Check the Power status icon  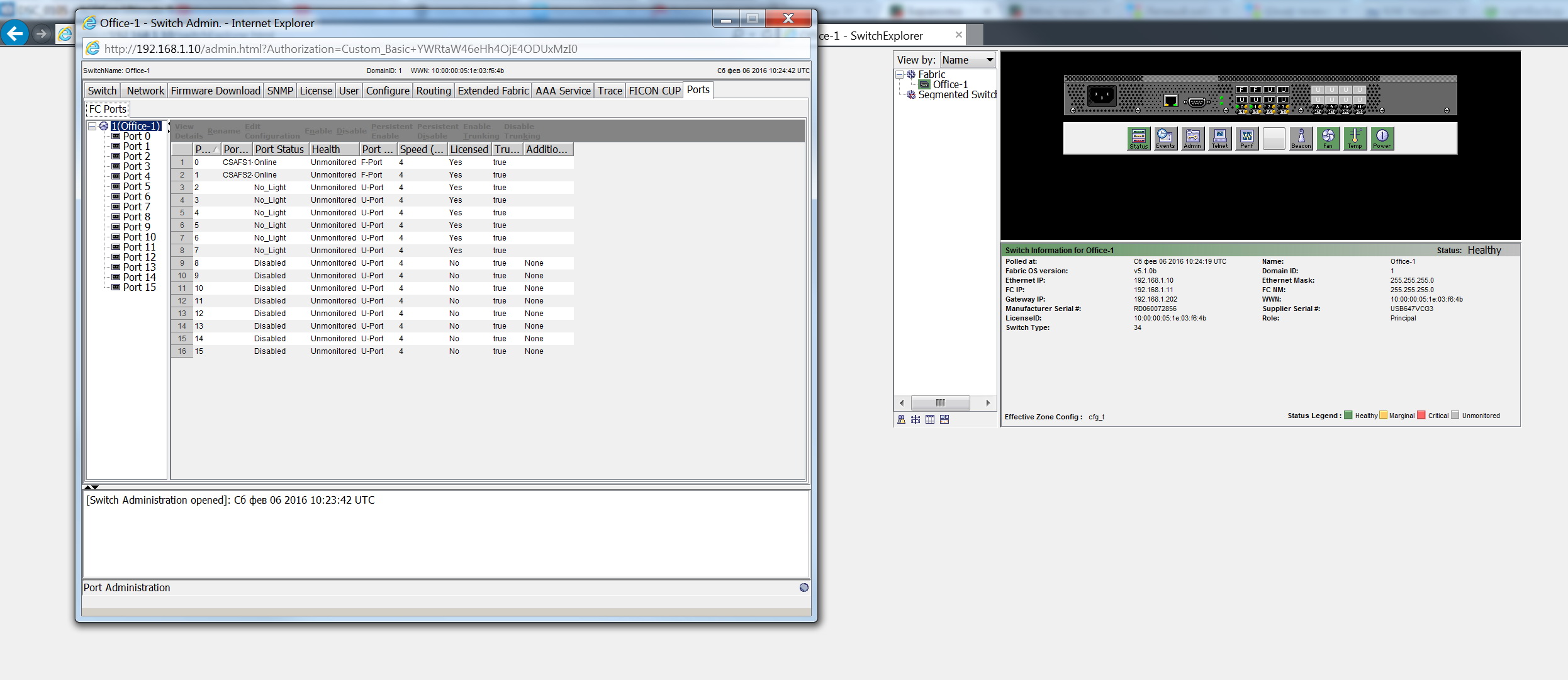pos(1382,139)
